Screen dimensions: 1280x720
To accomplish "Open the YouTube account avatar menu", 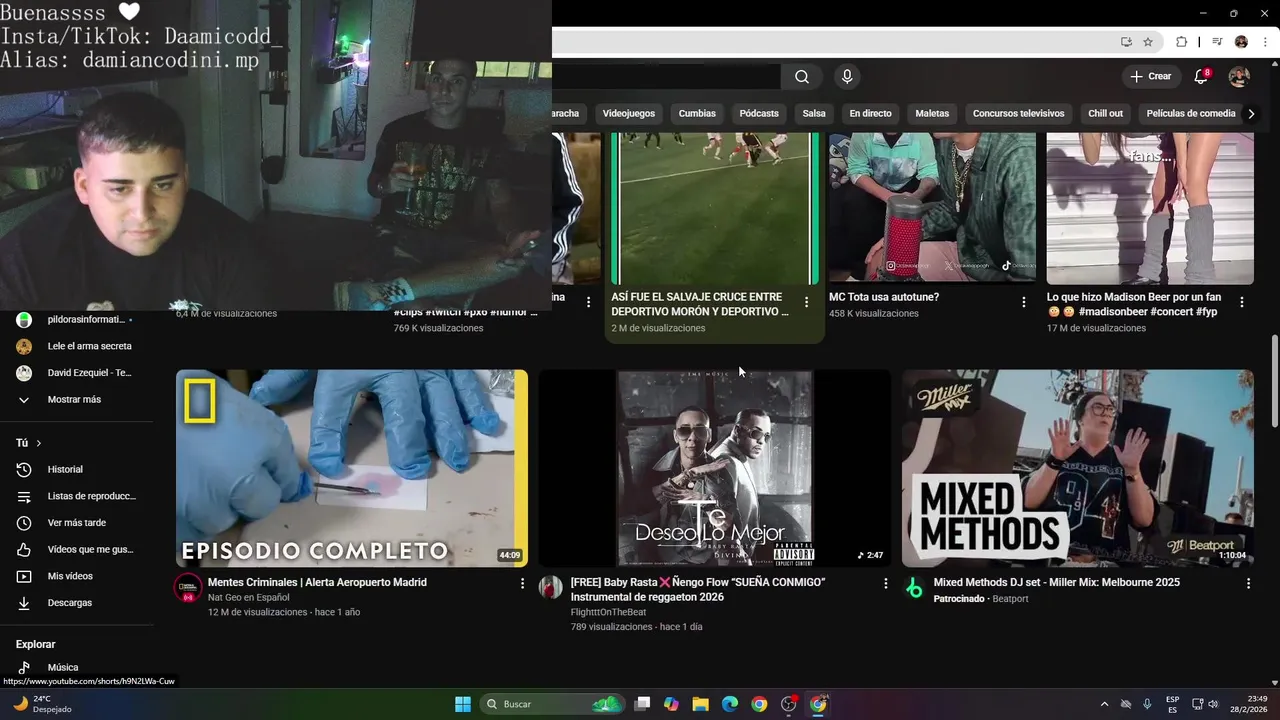I will click(1239, 77).
